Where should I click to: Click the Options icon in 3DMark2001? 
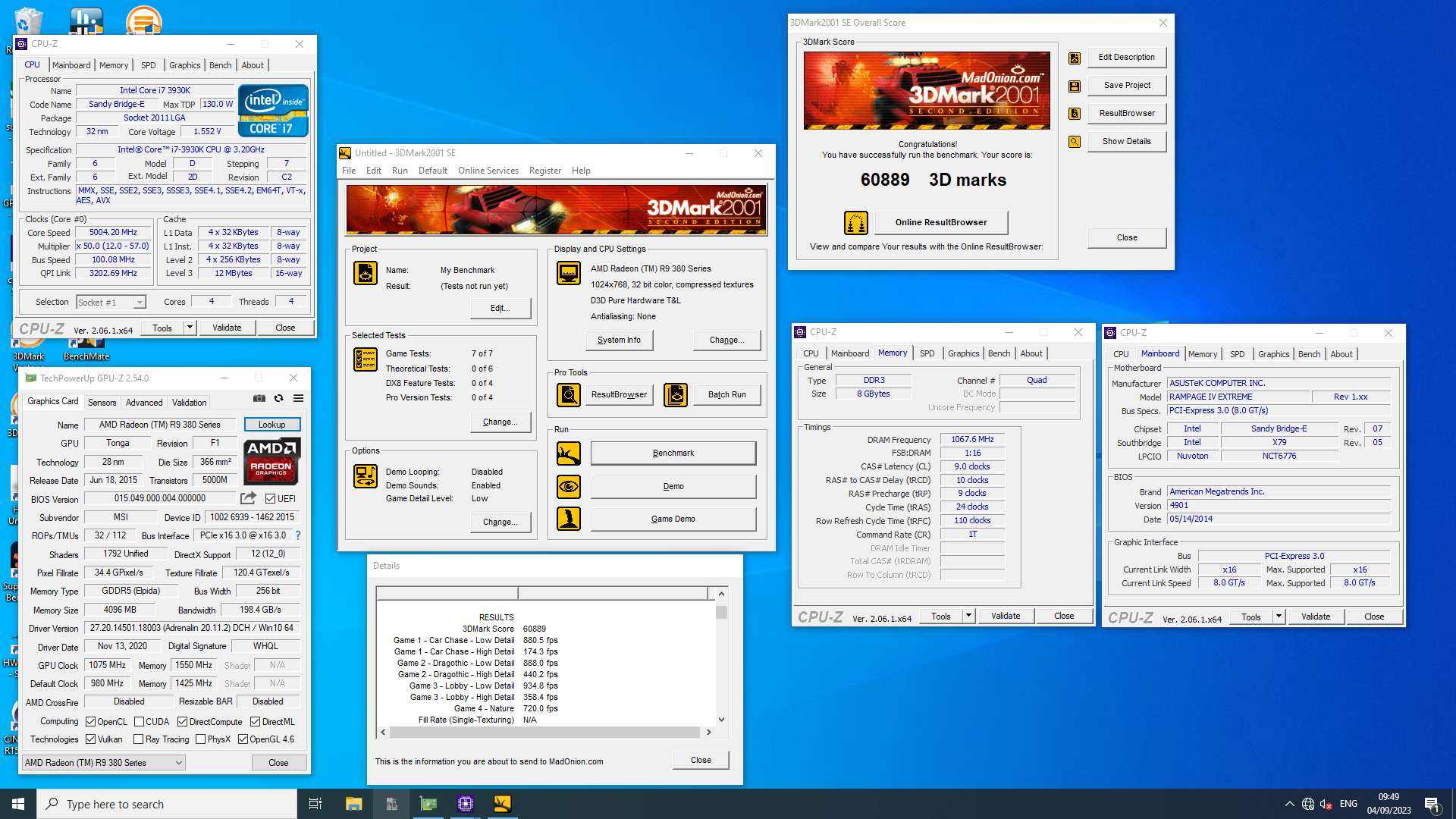366,476
